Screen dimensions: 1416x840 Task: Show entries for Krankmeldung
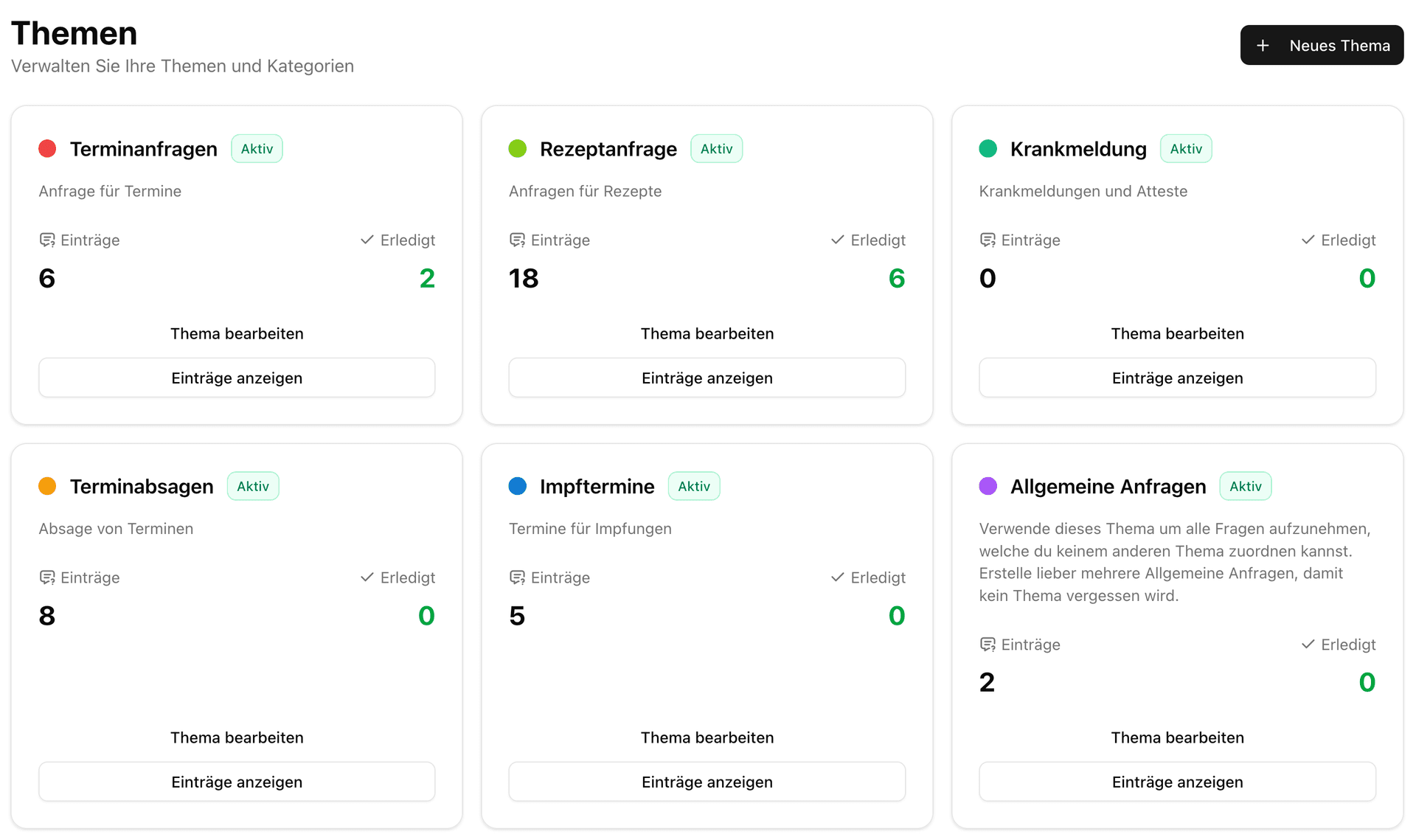pyautogui.click(x=1177, y=378)
